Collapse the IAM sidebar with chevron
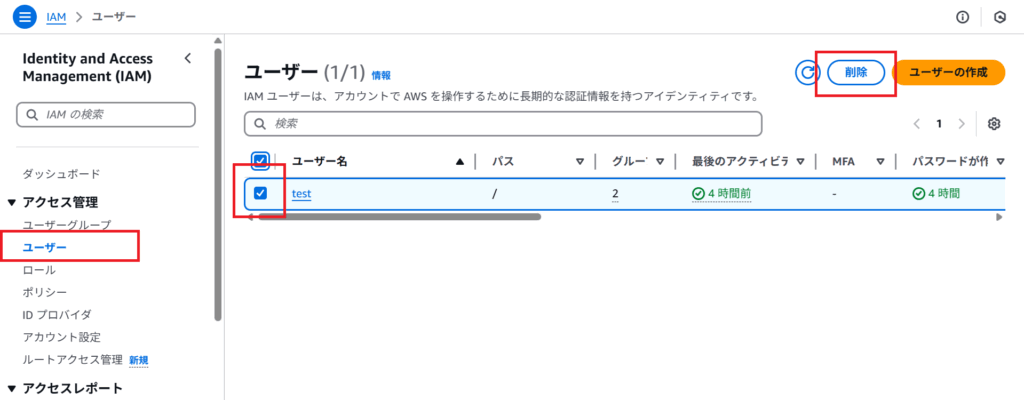 point(187,58)
